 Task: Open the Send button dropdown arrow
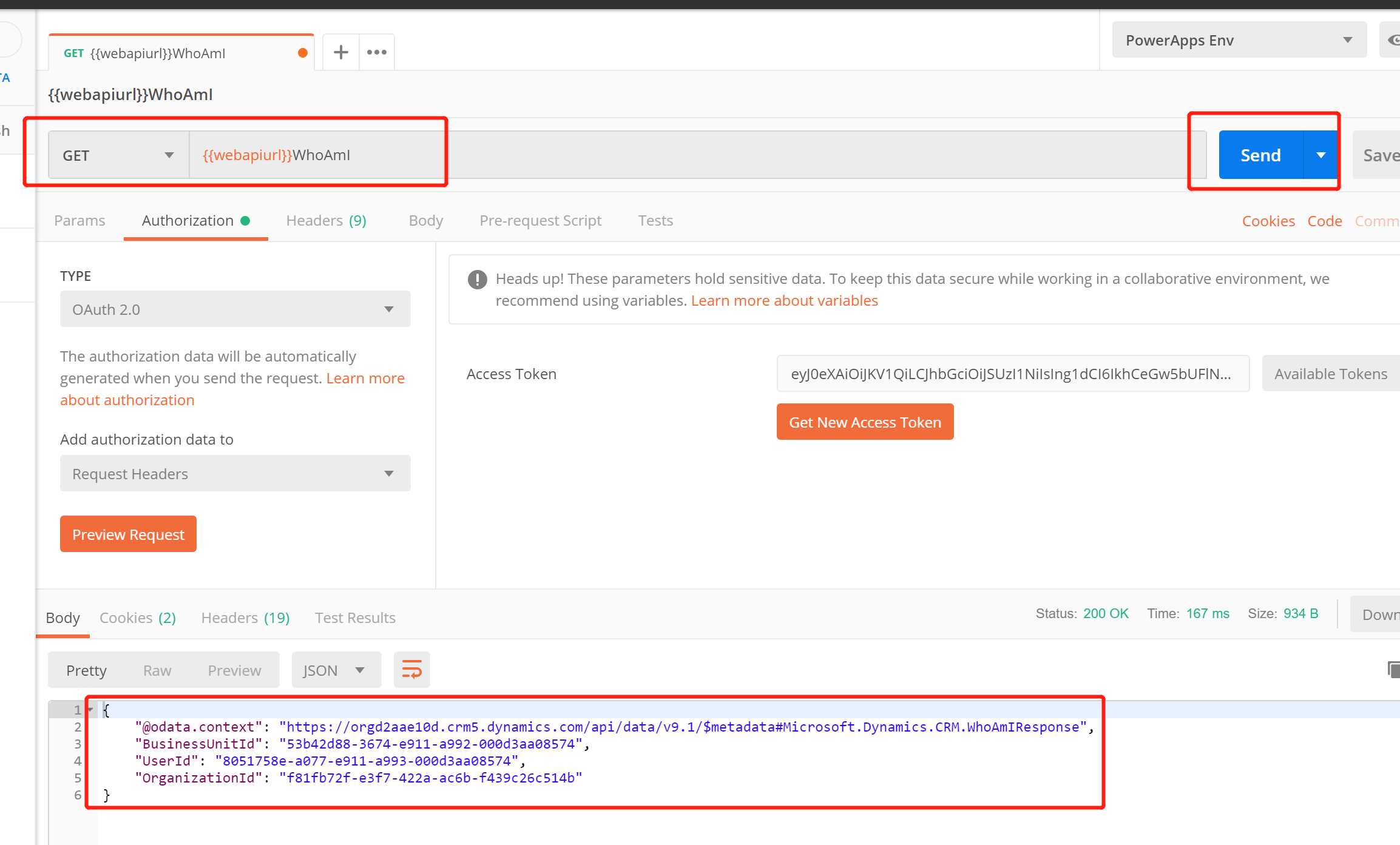[1321, 155]
